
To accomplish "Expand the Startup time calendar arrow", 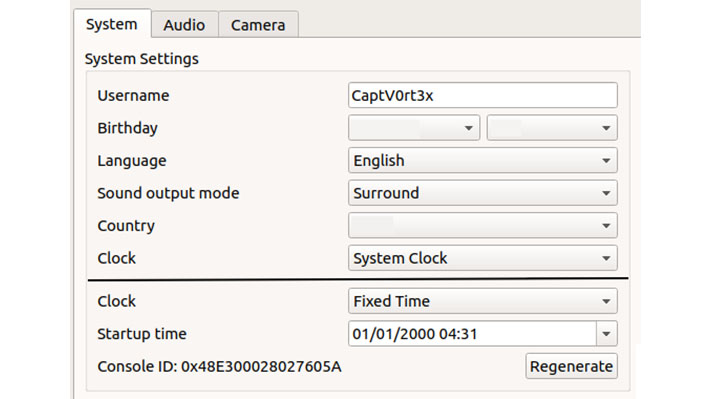I will (x=607, y=334).
